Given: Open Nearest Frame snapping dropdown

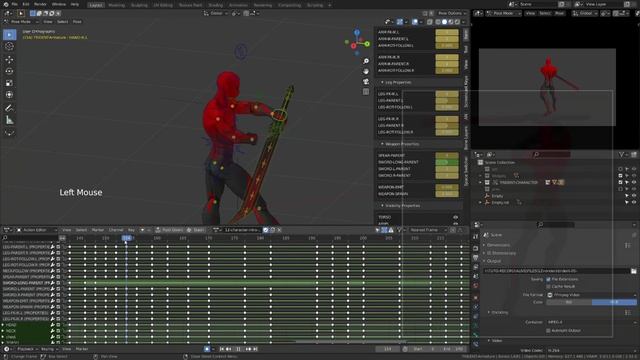Looking at the screenshot, I should 427,230.
